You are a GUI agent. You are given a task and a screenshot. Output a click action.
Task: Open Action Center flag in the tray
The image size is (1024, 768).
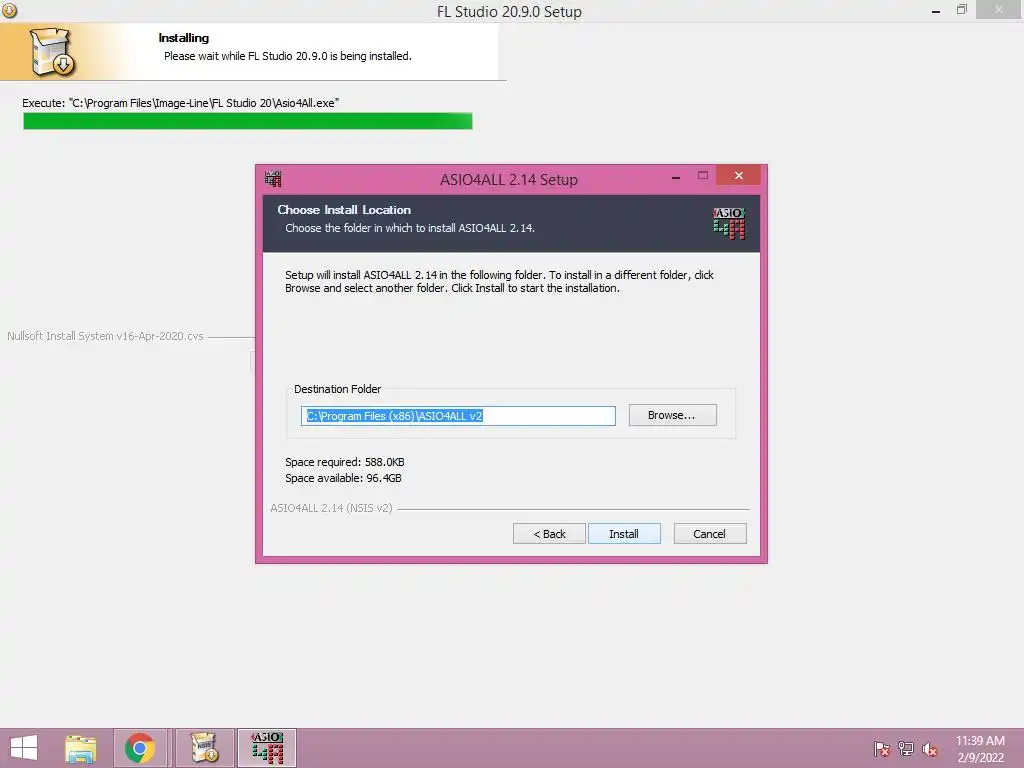(881, 749)
